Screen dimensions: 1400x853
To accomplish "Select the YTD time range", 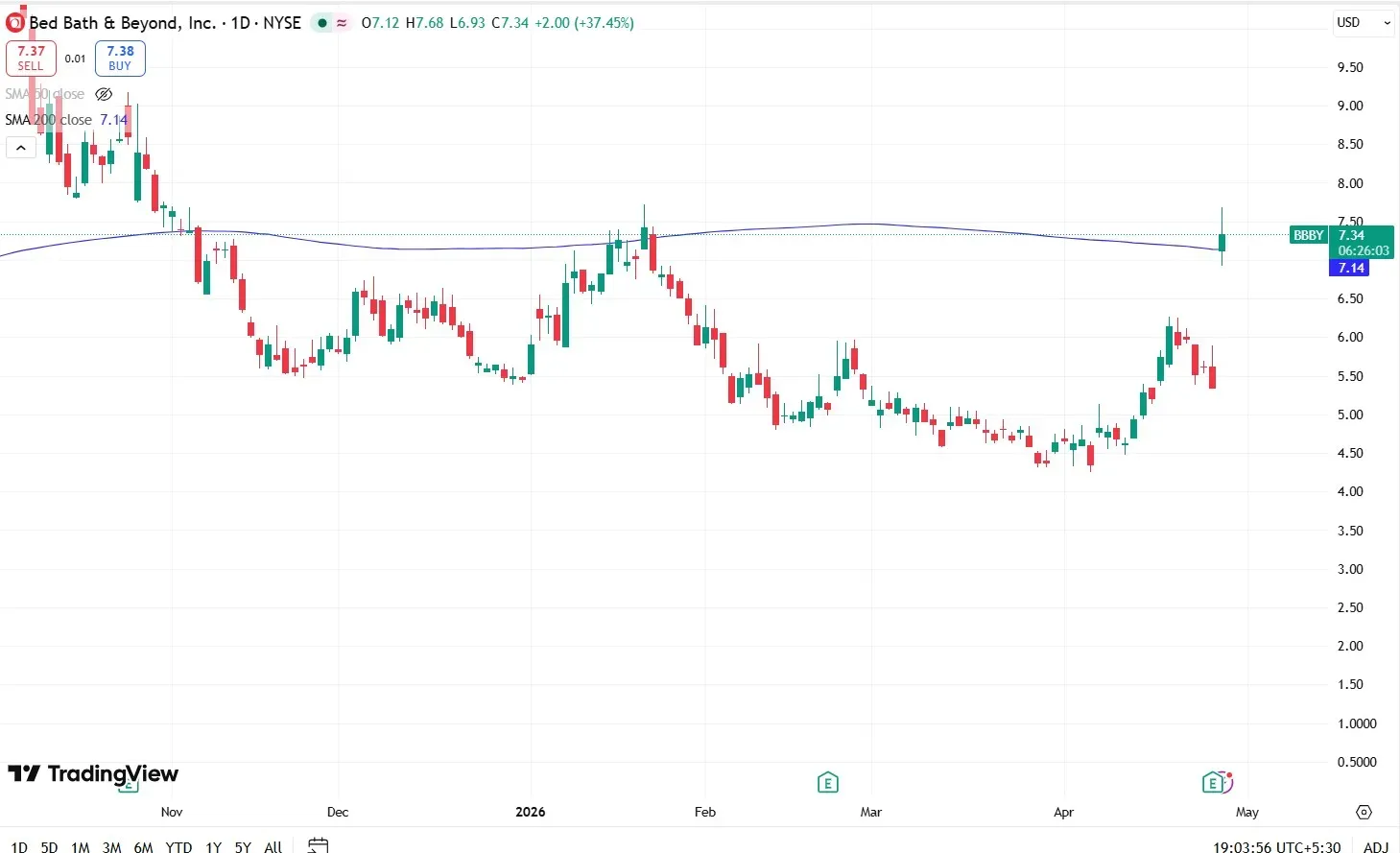I will 178,847.
